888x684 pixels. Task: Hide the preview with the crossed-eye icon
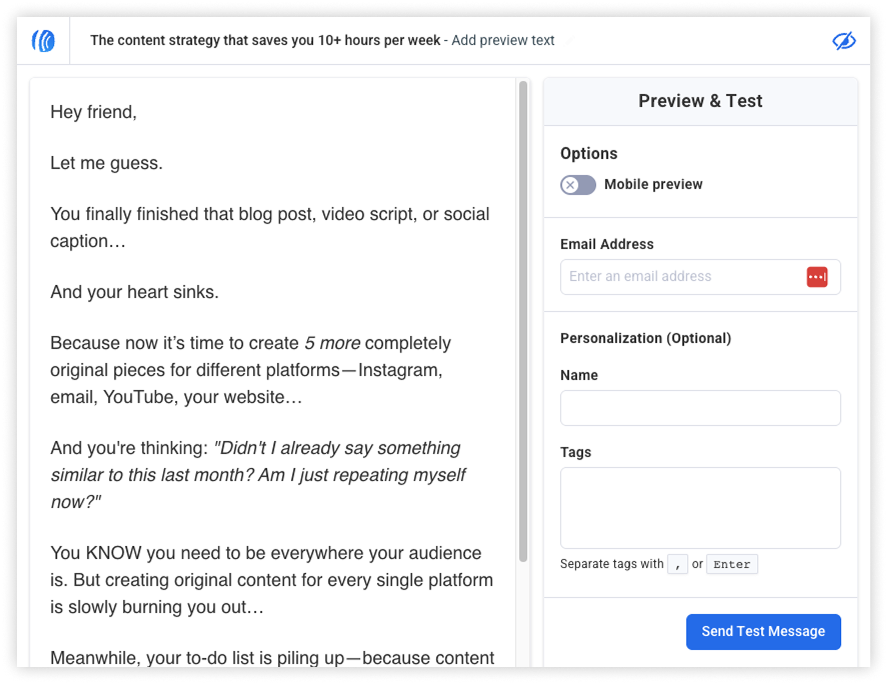pos(843,41)
